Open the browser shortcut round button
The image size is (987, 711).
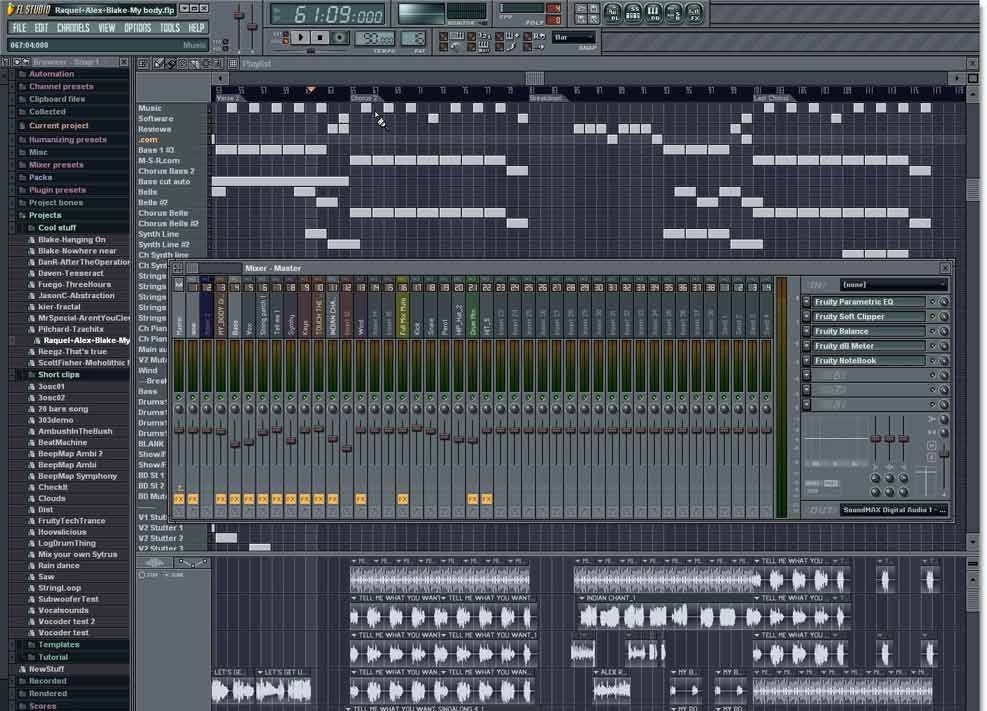(673, 13)
